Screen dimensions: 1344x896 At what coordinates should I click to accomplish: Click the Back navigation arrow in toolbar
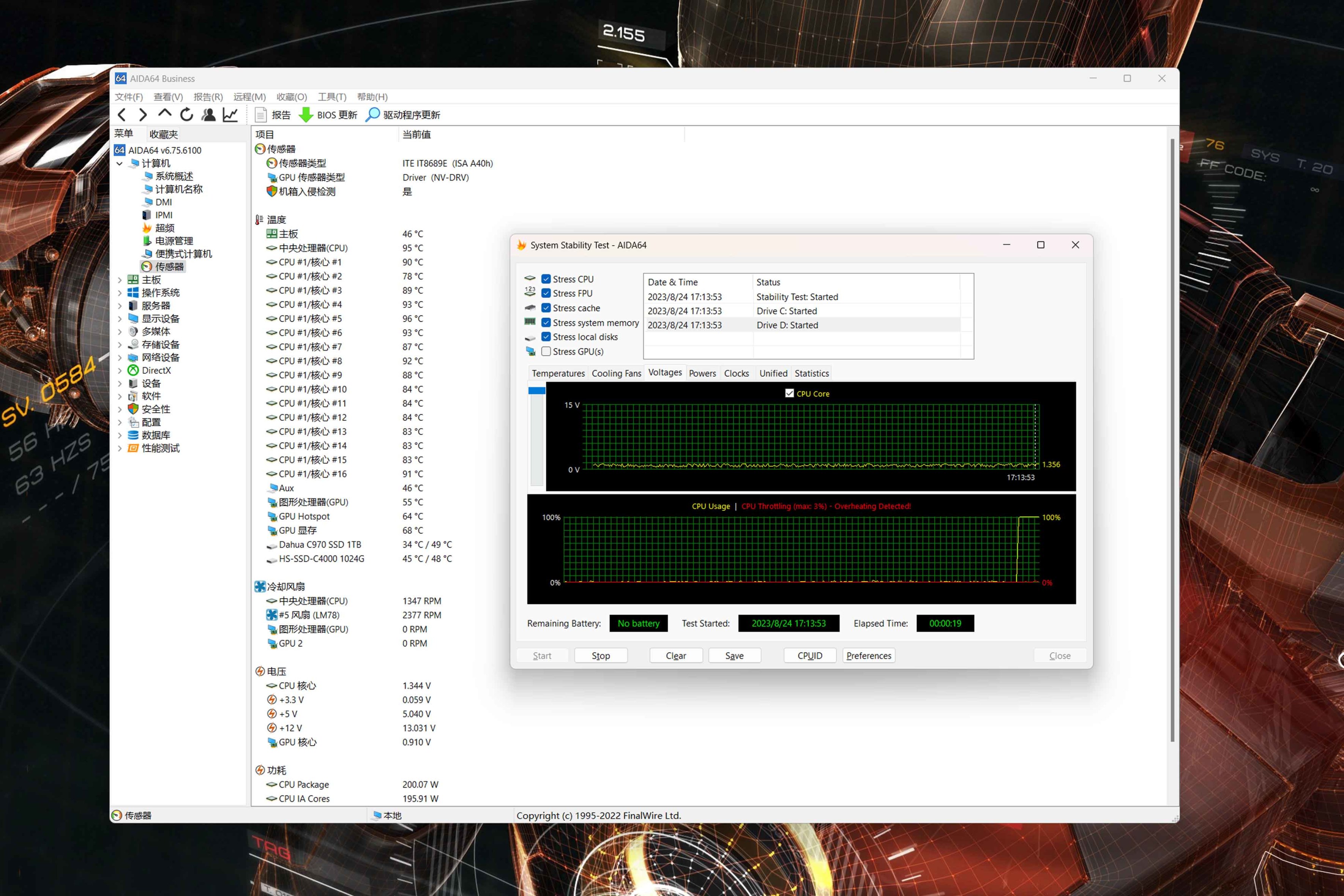[x=122, y=115]
